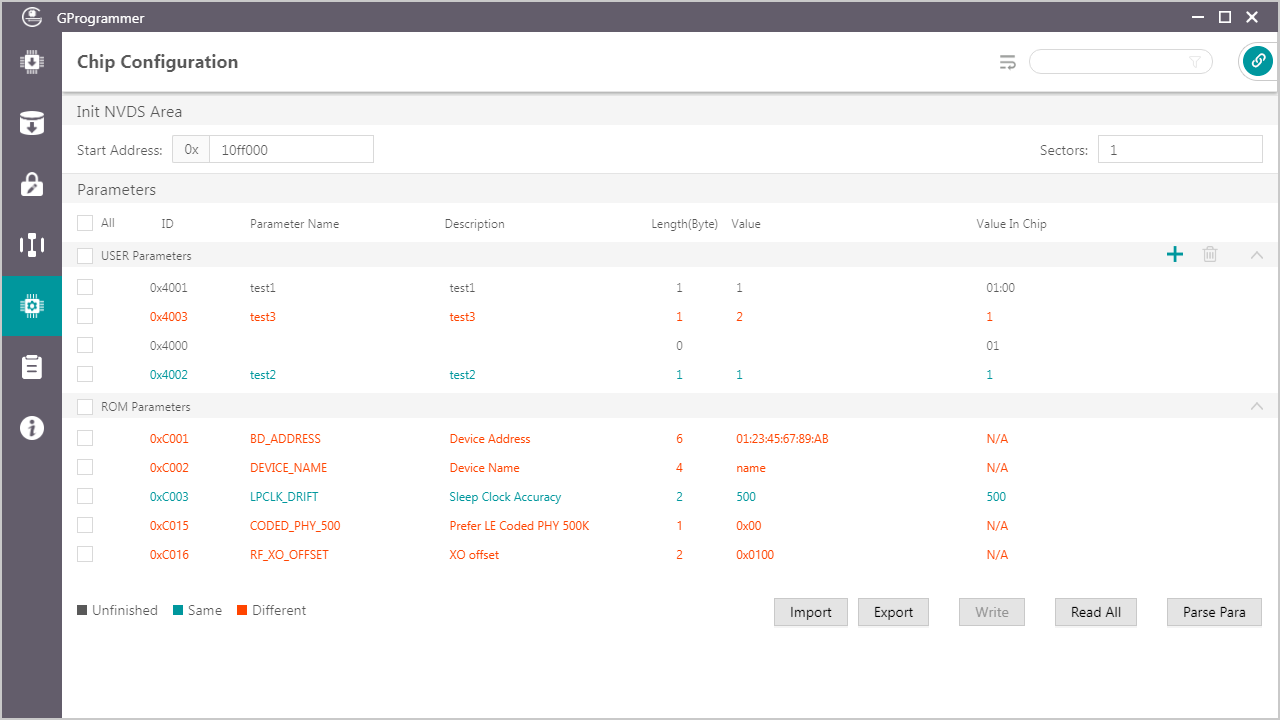This screenshot has height=720, width=1280.
Task: Click the clipboard log icon in sidebar
Action: click(x=31, y=367)
